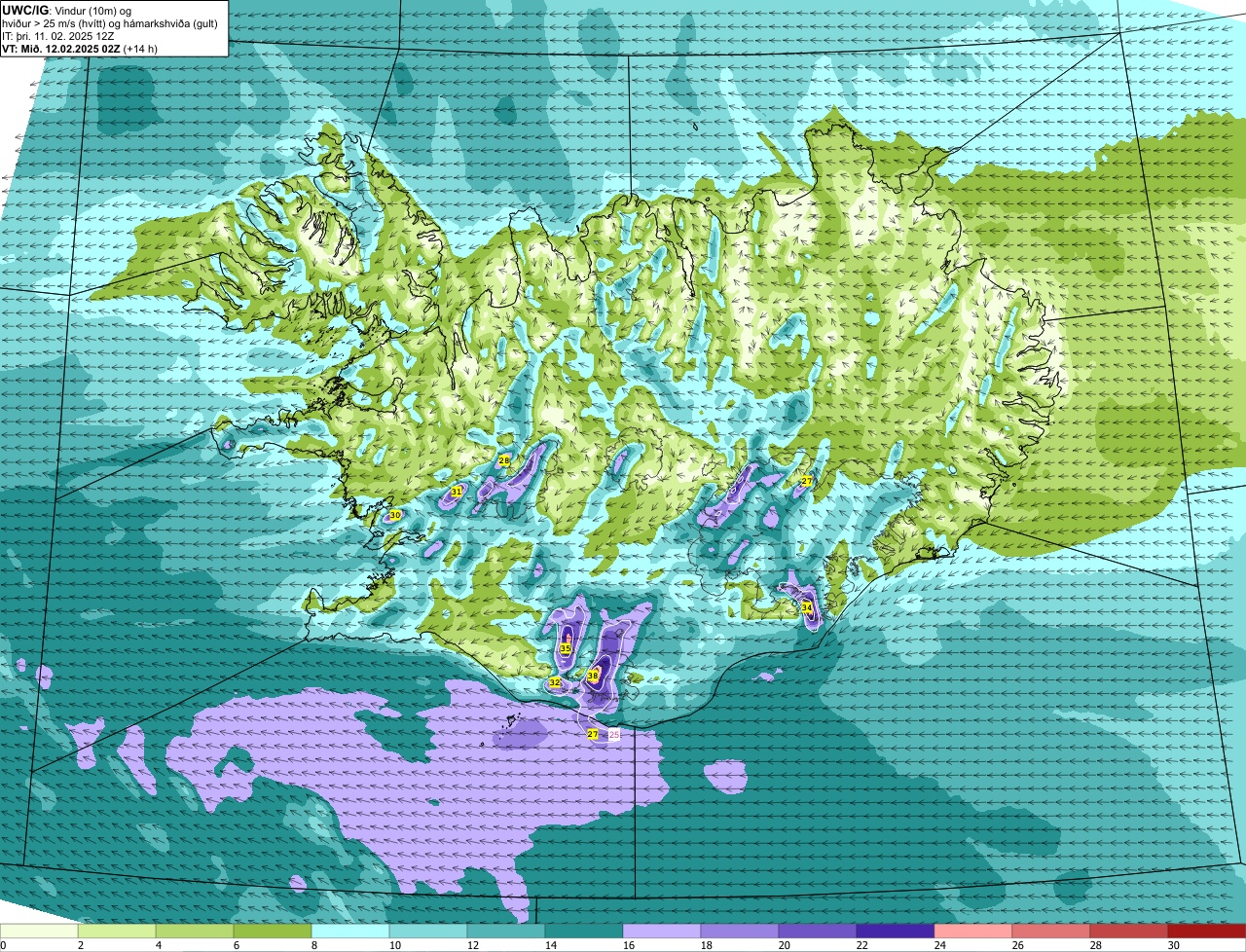
Task: Click the 22–24 m/s dark indigo legend swatch
Action: [896, 931]
